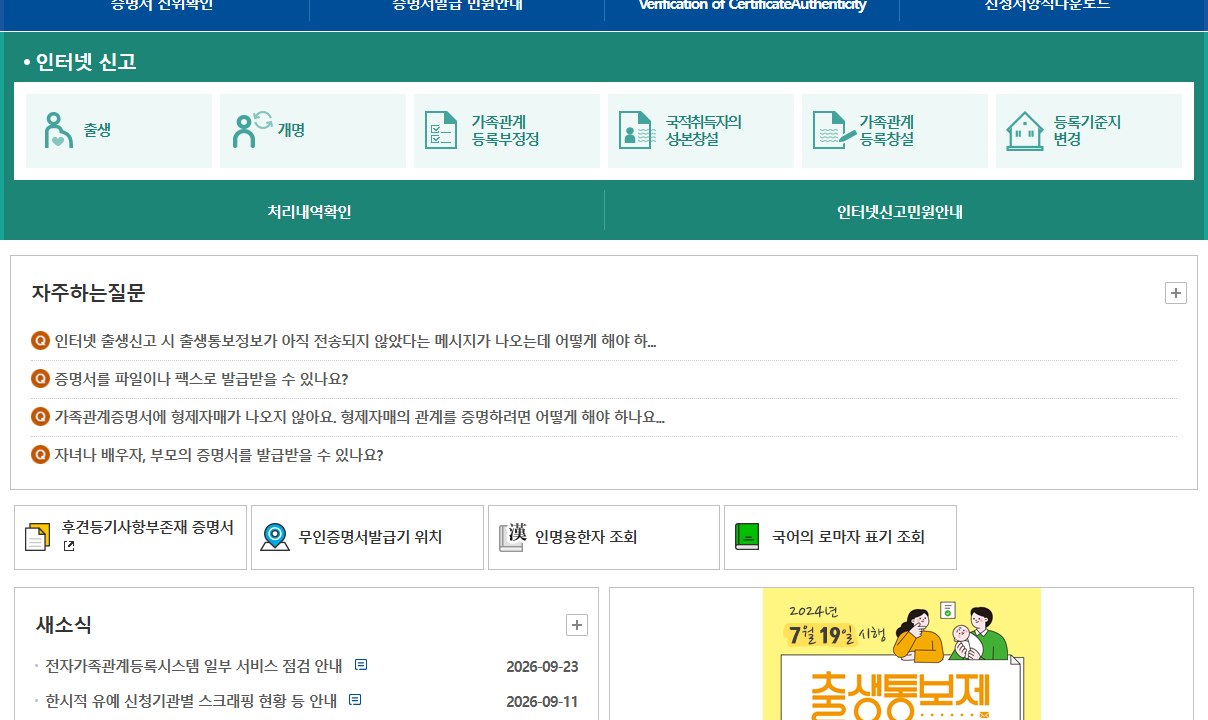This screenshot has width=1208, height=720.
Task: Open 후견등기사항부존재 증명서 document icon
Action: 37,537
